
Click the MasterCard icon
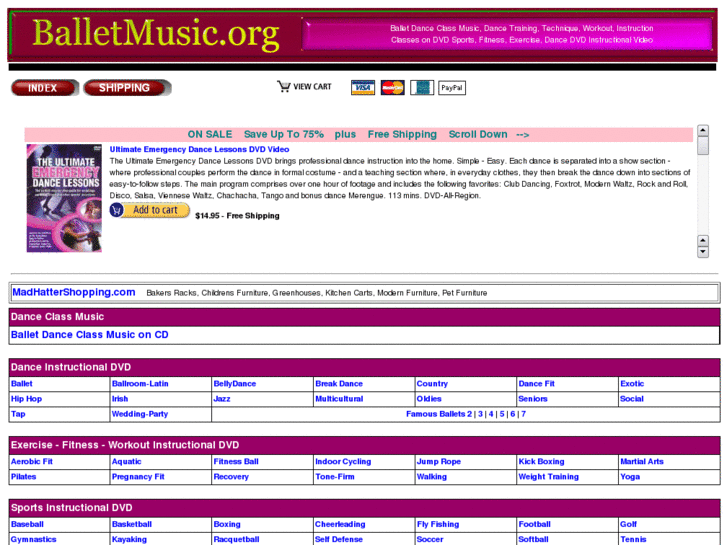392,87
